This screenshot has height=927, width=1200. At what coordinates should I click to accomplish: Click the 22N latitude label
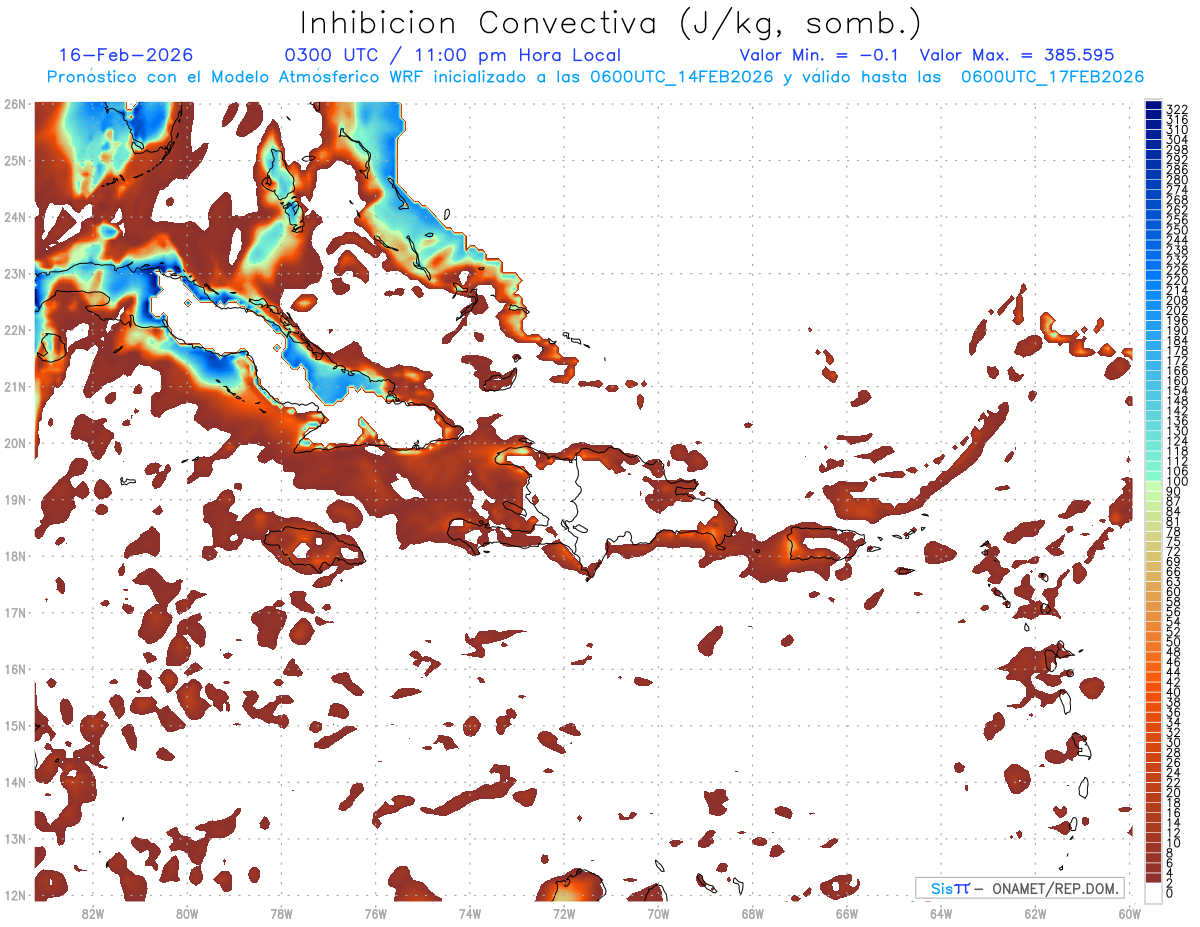click(x=15, y=330)
